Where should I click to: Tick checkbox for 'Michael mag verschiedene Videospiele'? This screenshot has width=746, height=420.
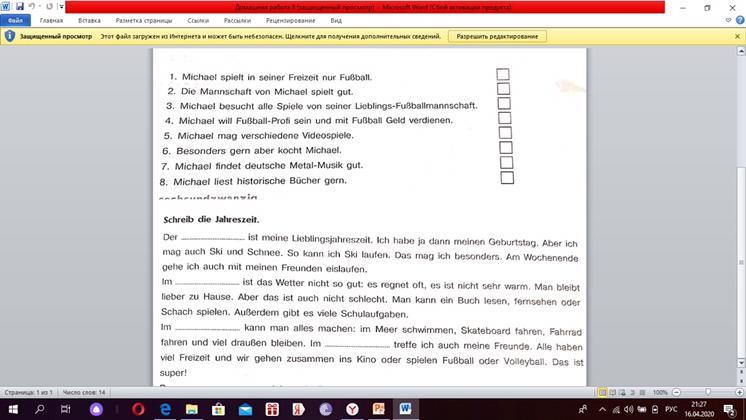click(x=505, y=133)
